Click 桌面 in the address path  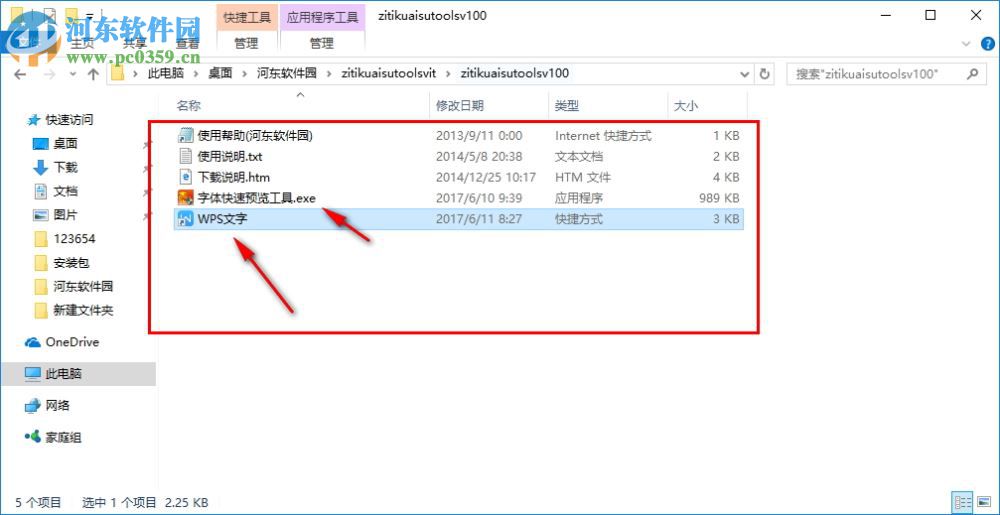click(221, 73)
